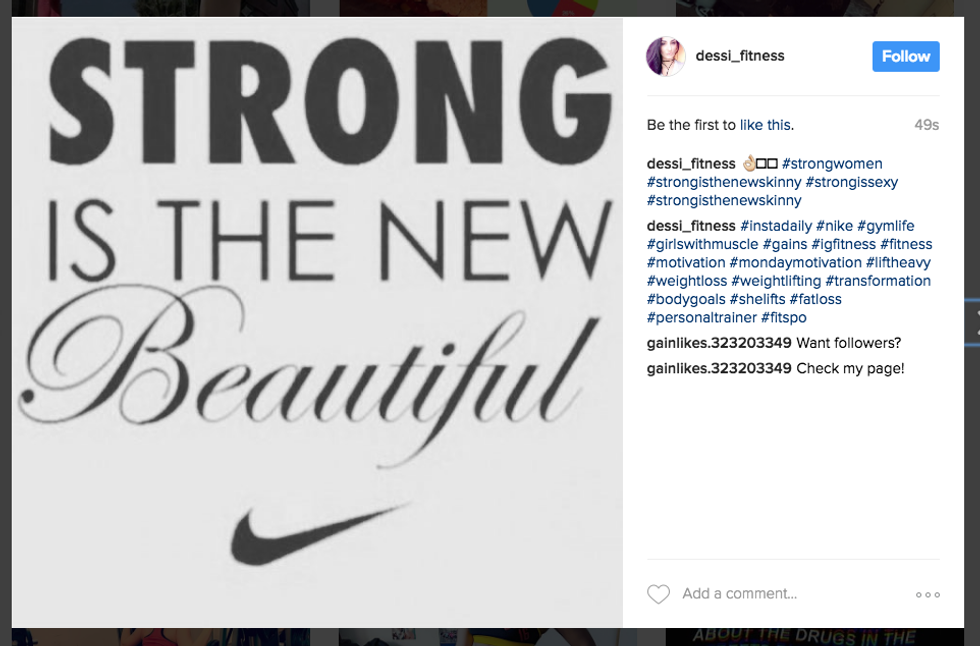Click the post image with Nike swoosh

pyautogui.click(x=317, y=322)
